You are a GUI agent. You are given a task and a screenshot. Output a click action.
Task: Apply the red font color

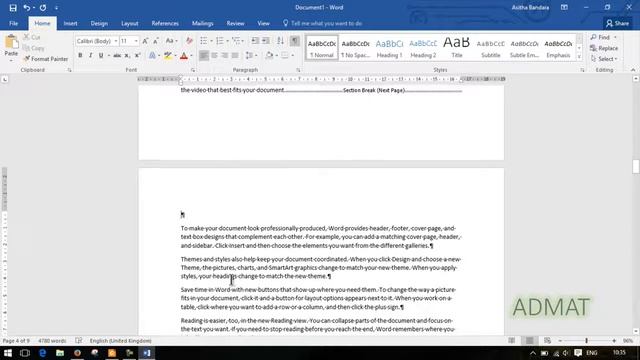[184, 56]
